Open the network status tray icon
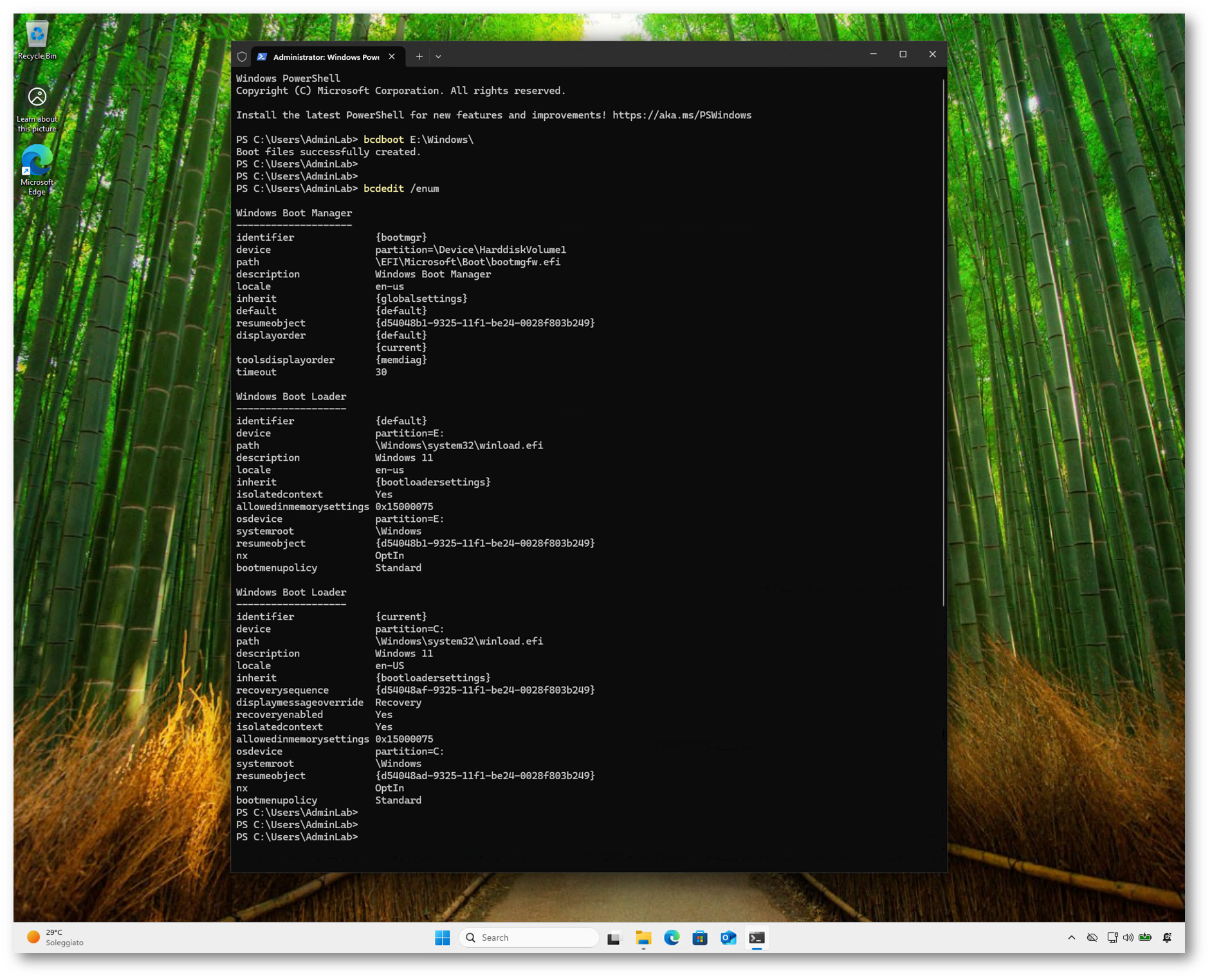The height and width of the screenshot is (980, 1212). pyautogui.click(x=1112, y=938)
